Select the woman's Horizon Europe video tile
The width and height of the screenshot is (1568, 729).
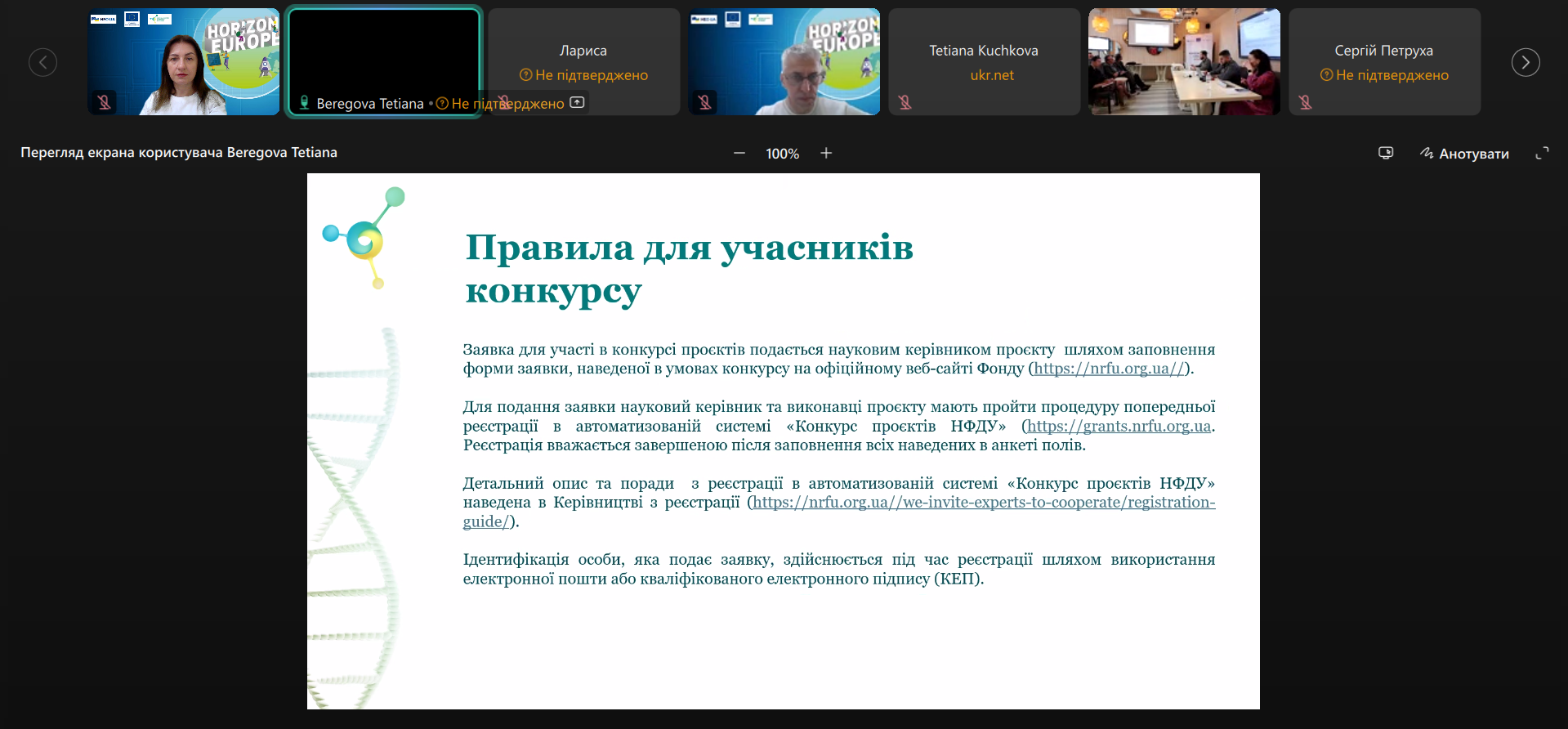pyautogui.click(x=184, y=62)
